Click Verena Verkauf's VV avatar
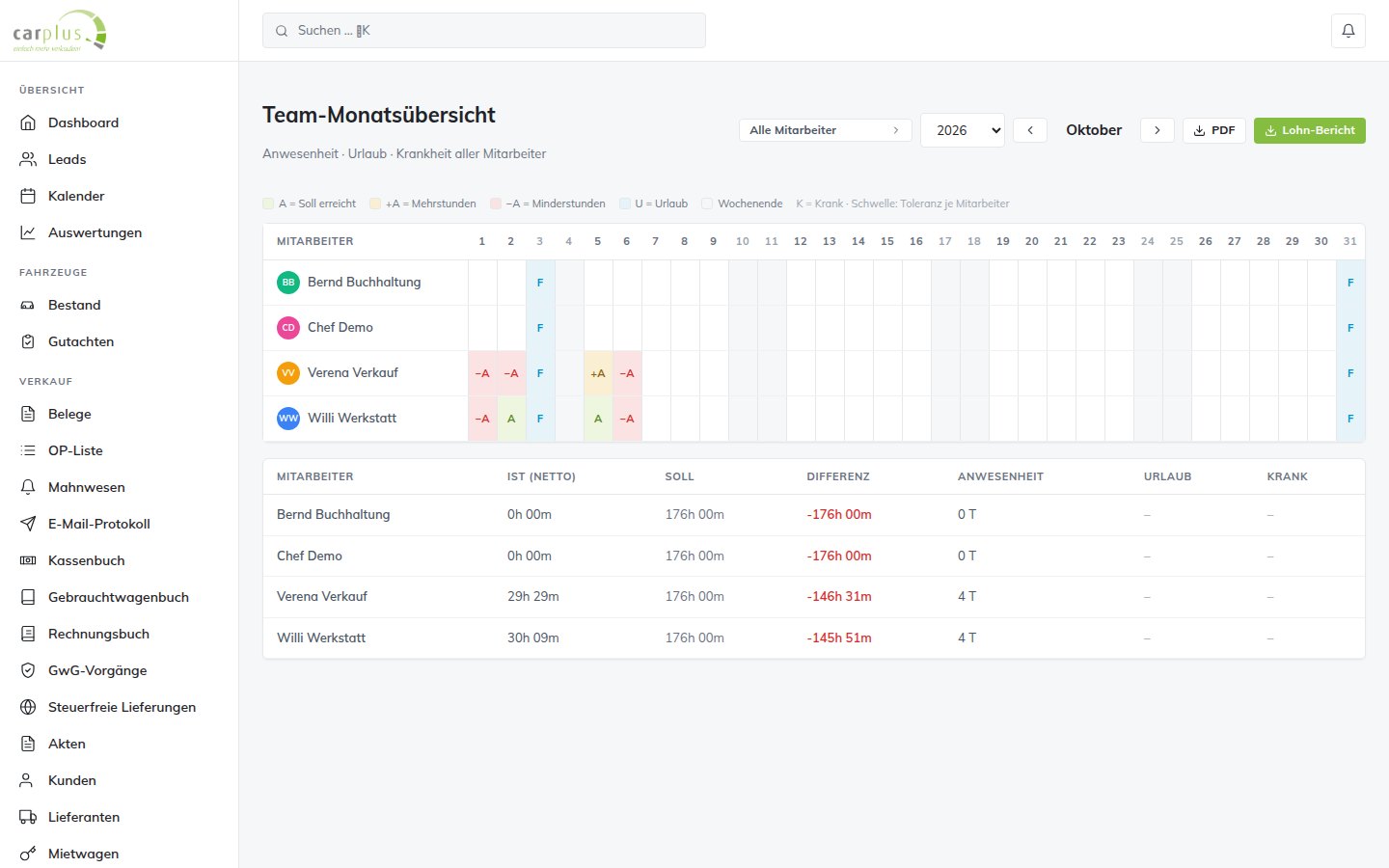This screenshot has width=1389, height=868. (288, 373)
